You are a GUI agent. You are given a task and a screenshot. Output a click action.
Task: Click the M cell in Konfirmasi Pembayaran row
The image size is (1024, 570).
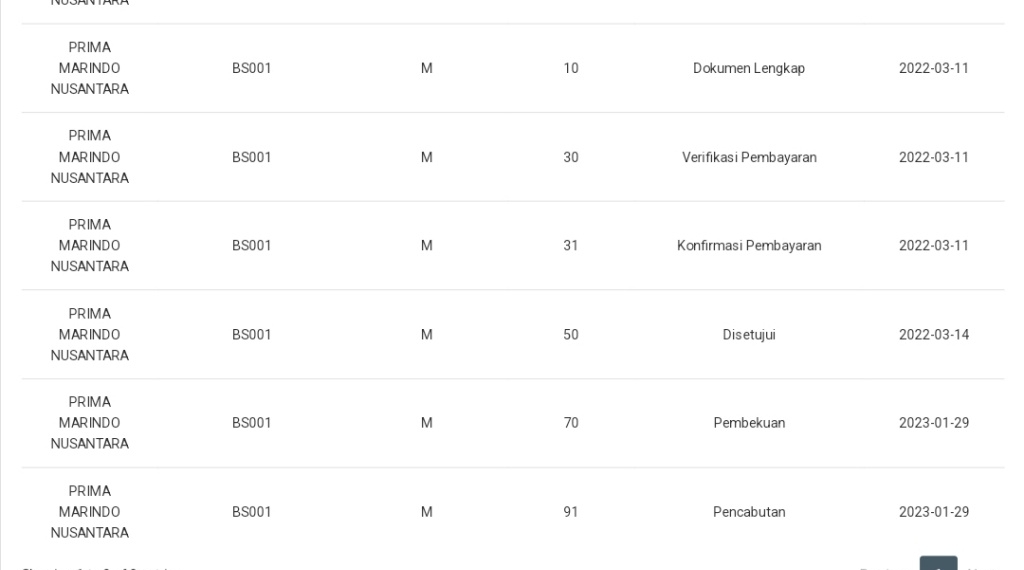coord(426,246)
